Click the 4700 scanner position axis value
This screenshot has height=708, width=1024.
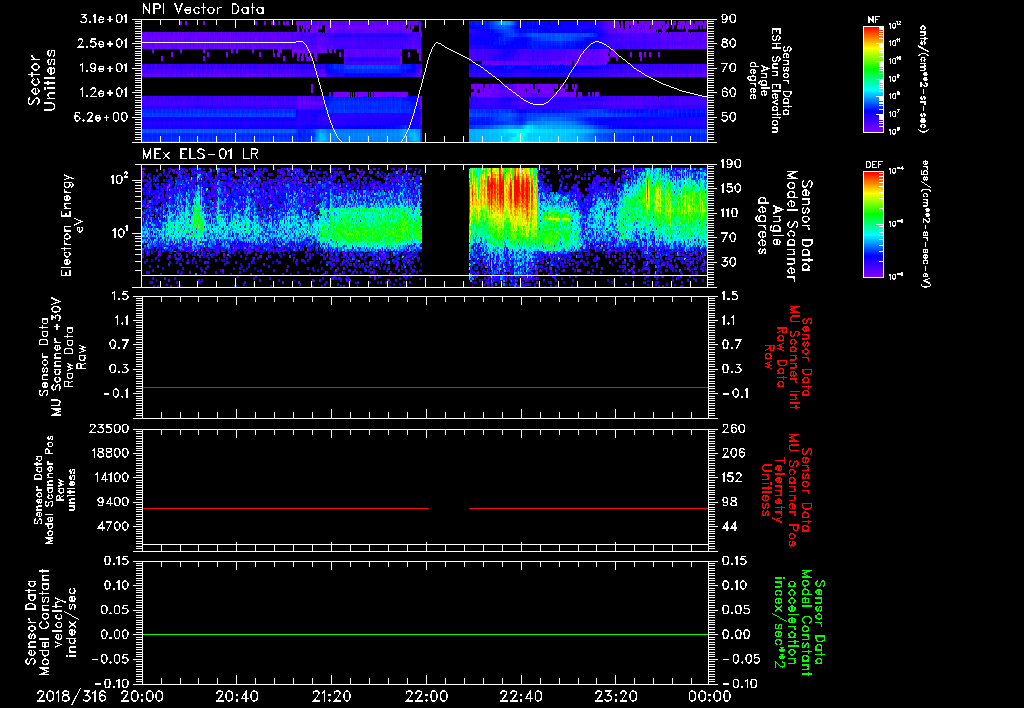(x=114, y=526)
